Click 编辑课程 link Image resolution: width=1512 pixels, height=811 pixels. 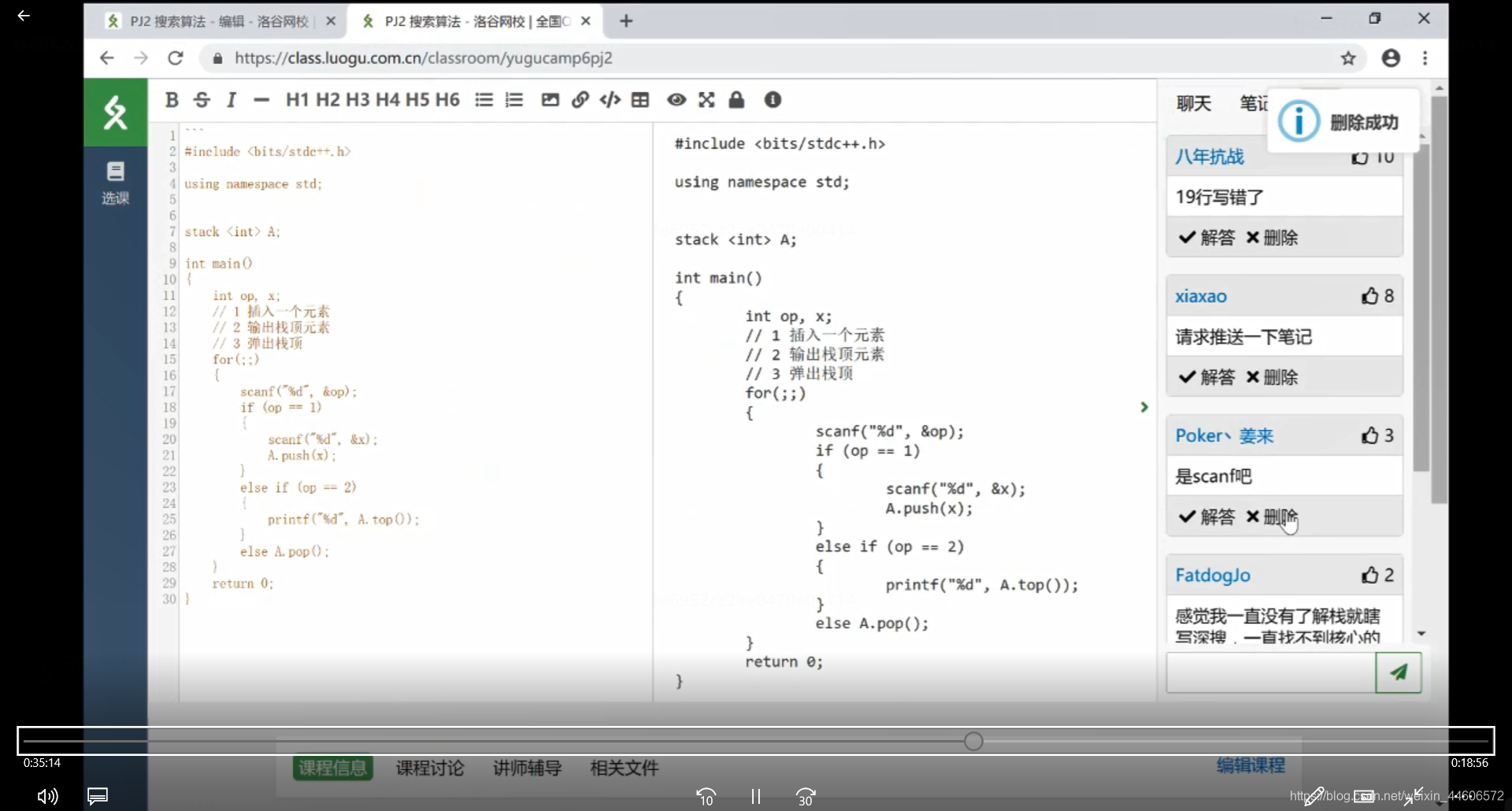pyautogui.click(x=1251, y=765)
